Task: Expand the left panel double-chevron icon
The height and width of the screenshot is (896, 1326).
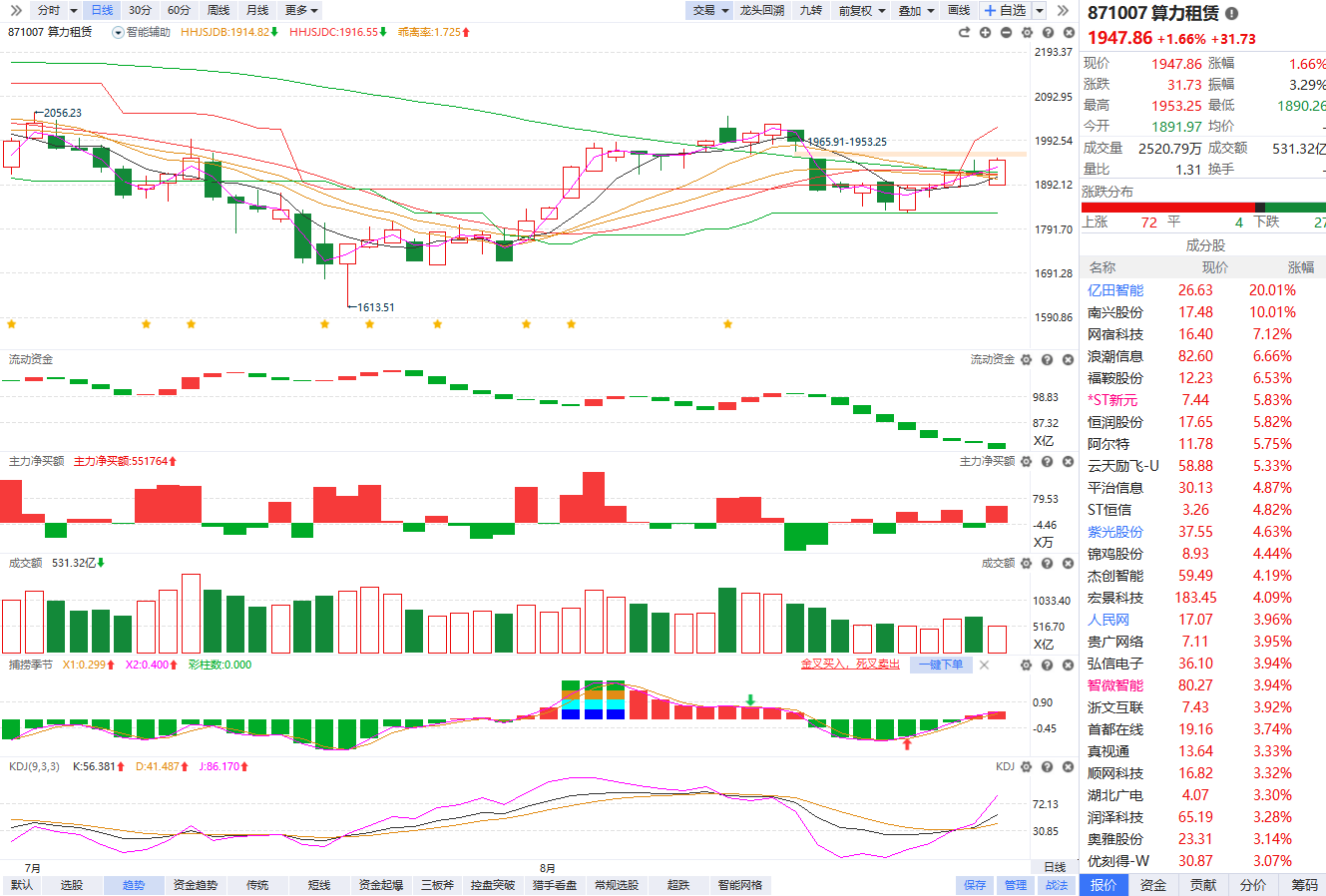Action: click(x=16, y=10)
